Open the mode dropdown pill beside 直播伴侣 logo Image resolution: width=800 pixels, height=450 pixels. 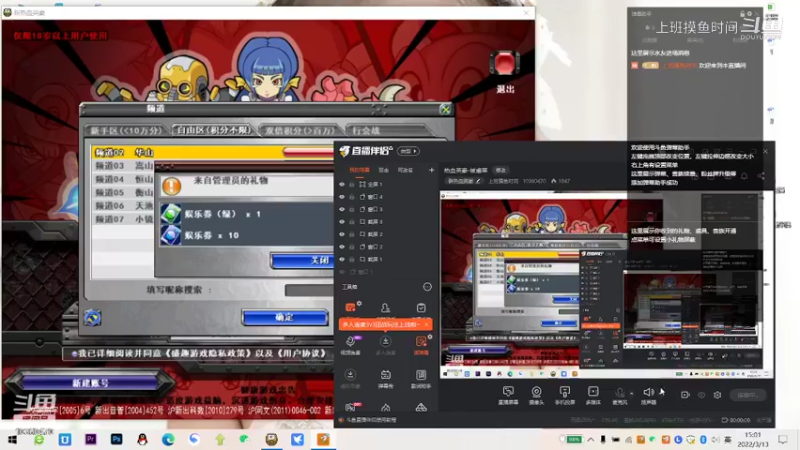(408, 151)
